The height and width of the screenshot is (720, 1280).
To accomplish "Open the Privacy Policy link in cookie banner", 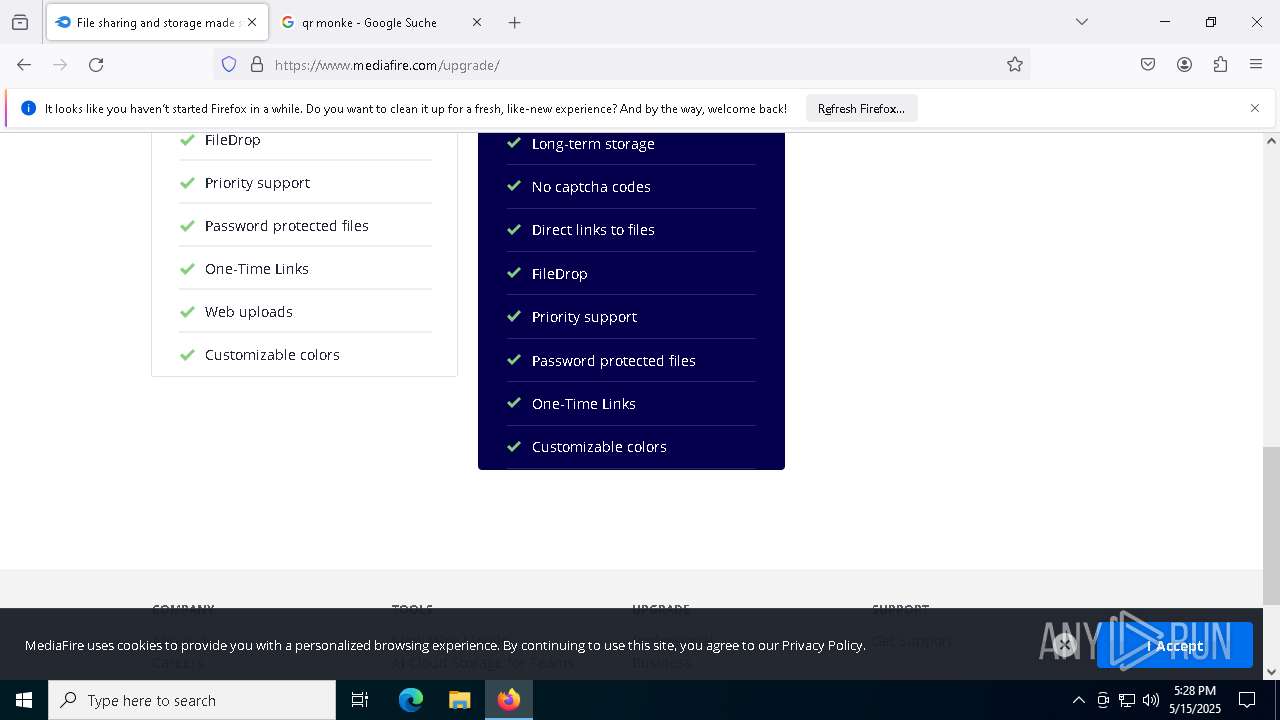I will point(822,645).
